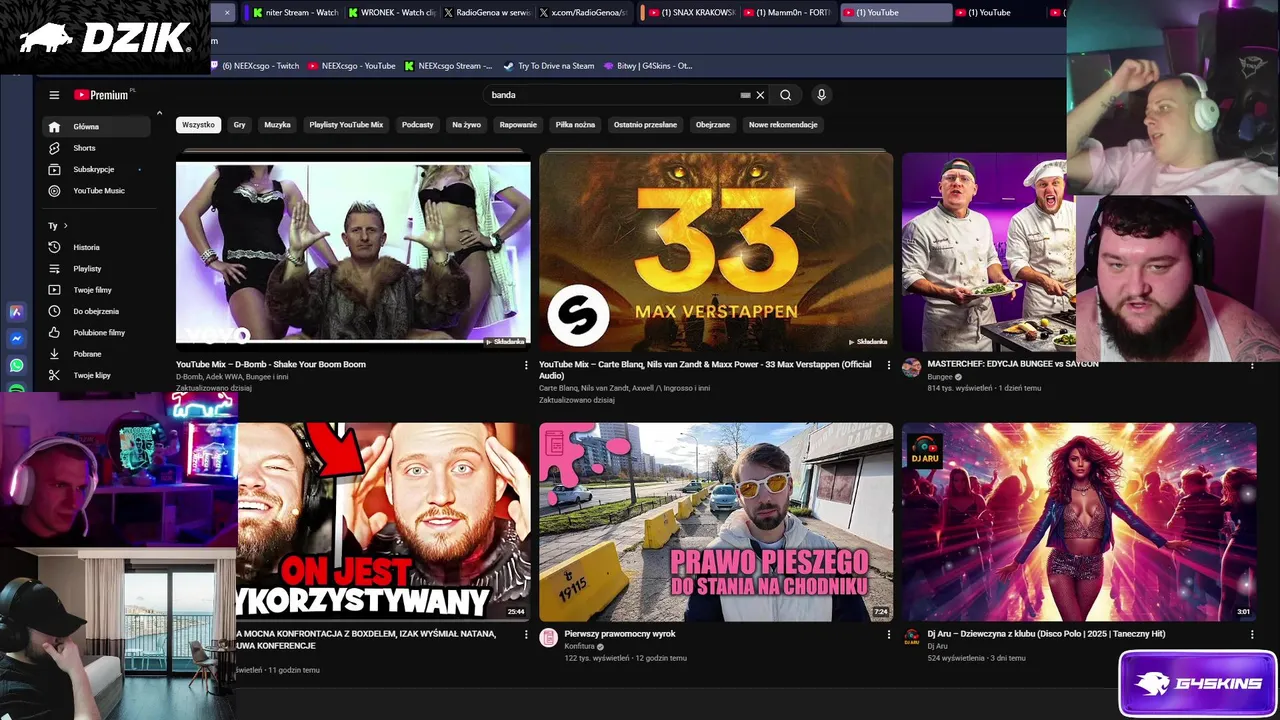Open Bitwy G4Skins bookmark
Screen dimensions: 1280x720
click(648, 66)
